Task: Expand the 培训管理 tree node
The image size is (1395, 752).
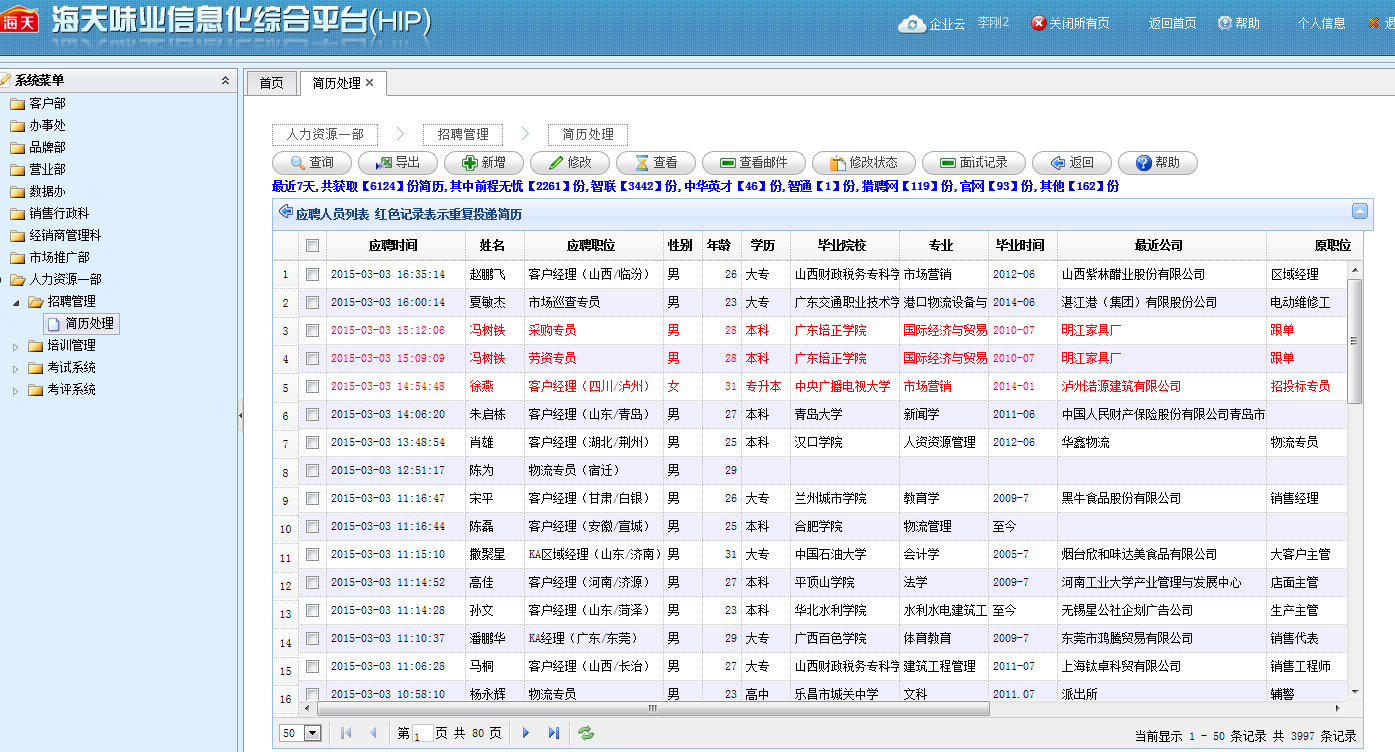Action: (x=15, y=346)
